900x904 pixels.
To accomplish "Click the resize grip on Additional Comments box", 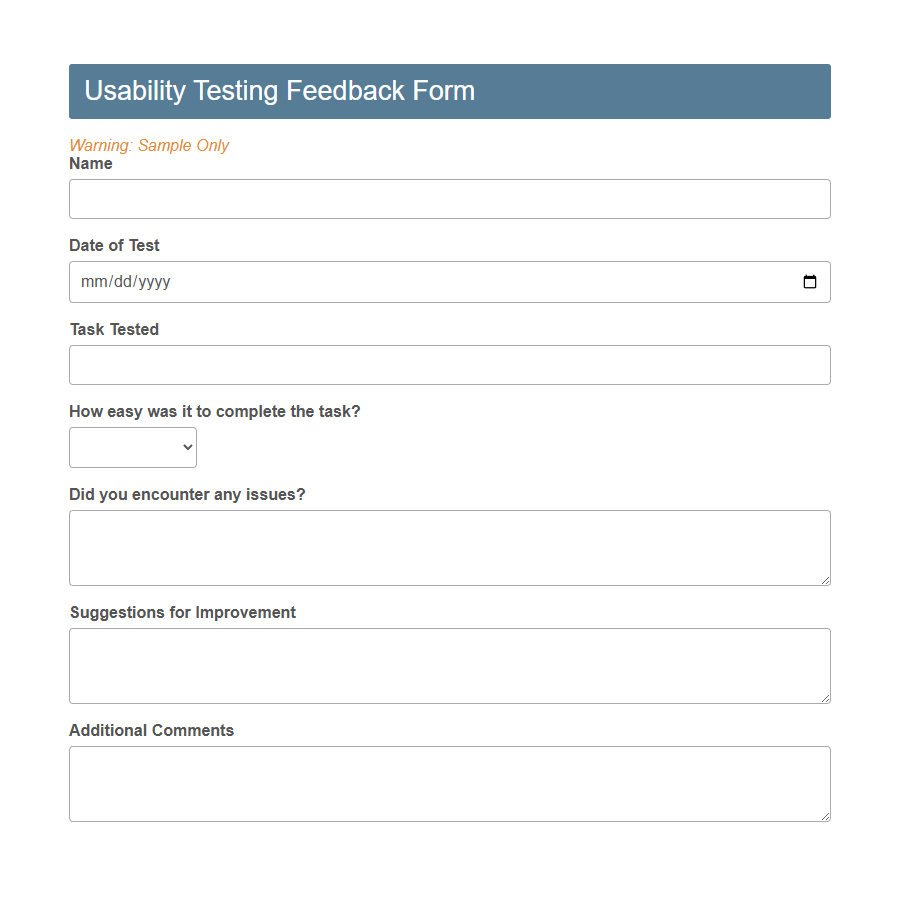I will click(x=825, y=817).
